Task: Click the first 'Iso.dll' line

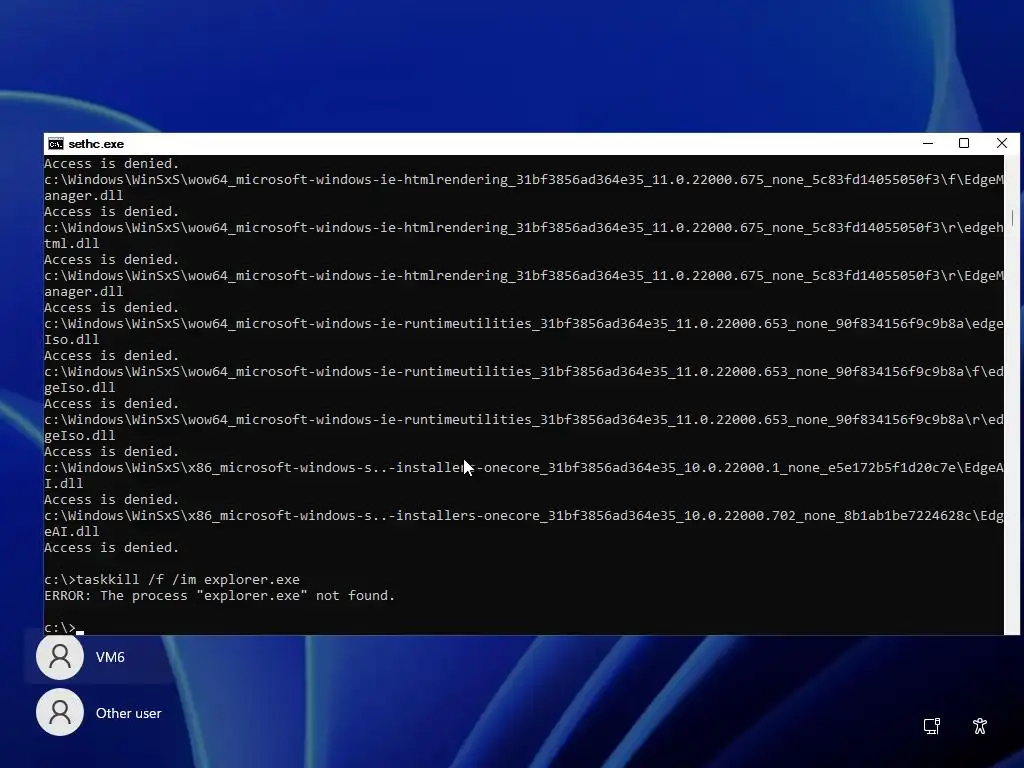Action: (72, 340)
